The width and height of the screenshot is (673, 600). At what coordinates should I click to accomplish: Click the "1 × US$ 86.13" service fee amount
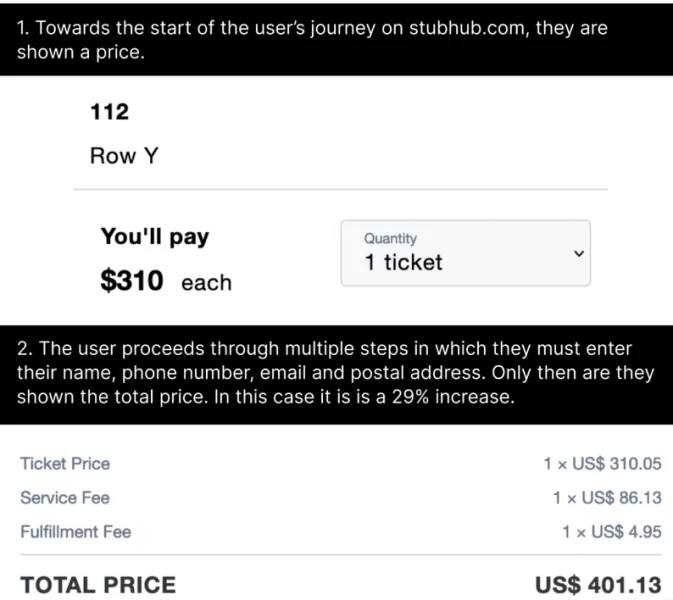coord(606,498)
